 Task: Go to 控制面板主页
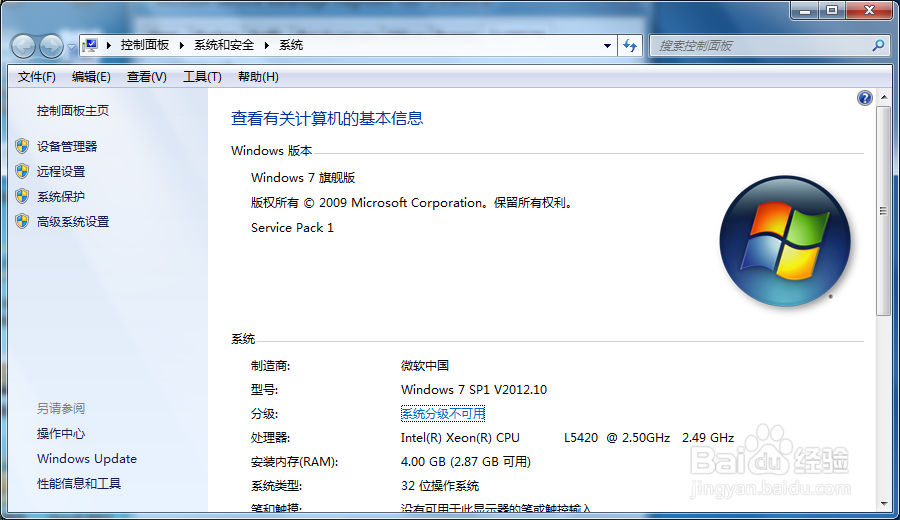coord(73,111)
